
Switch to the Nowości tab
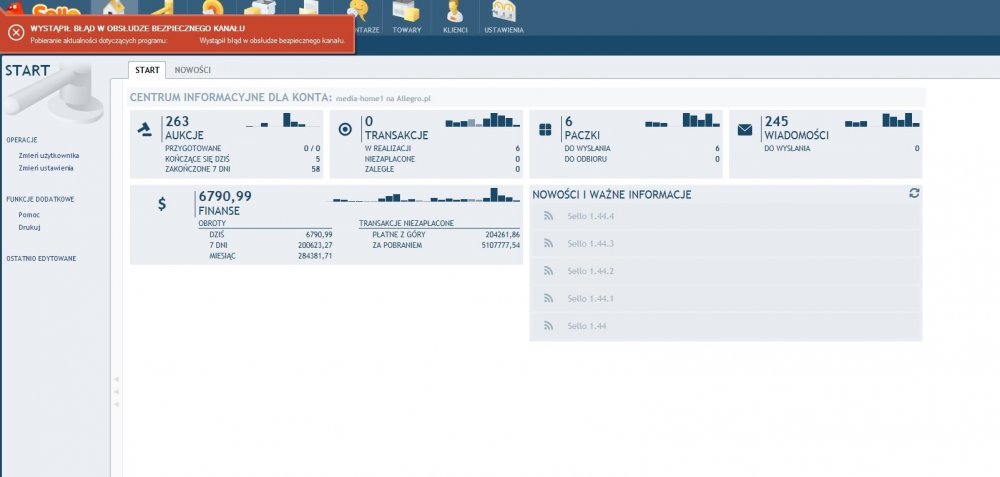pyautogui.click(x=192, y=70)
